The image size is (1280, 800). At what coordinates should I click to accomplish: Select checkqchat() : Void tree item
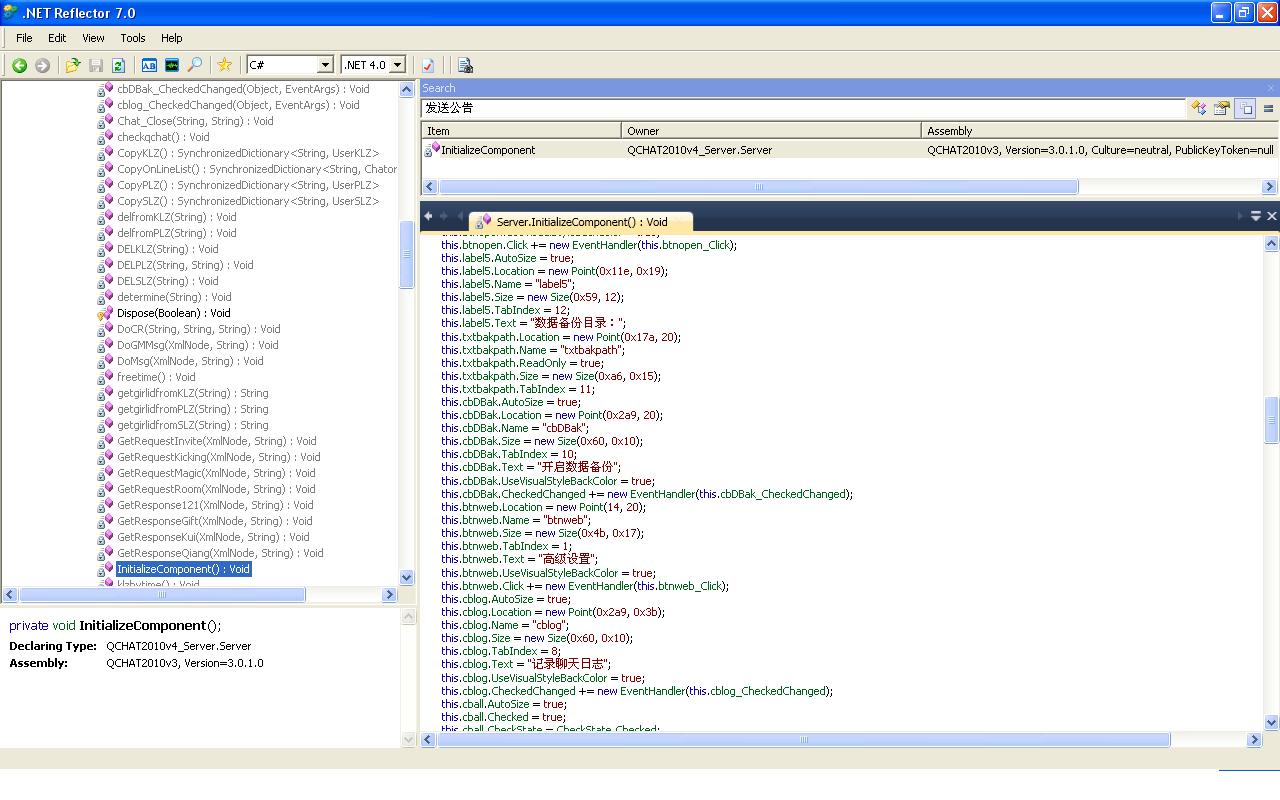click(163, 137)
